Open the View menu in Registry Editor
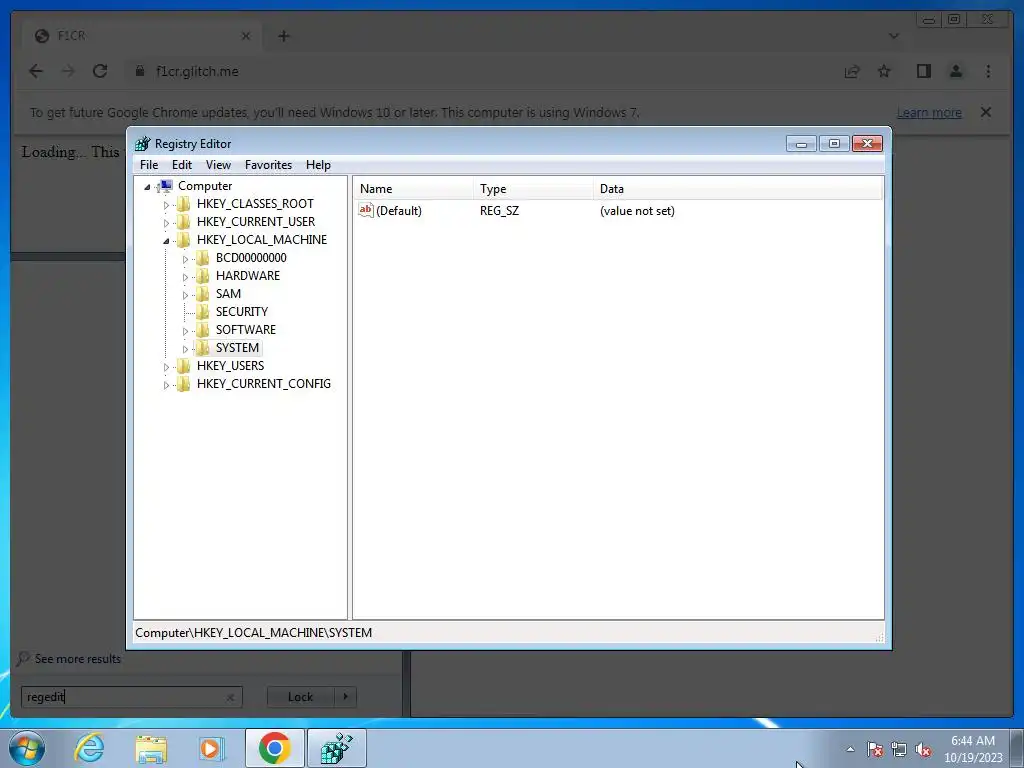Screen dimensions: 1024x768 tap(218, 165)
